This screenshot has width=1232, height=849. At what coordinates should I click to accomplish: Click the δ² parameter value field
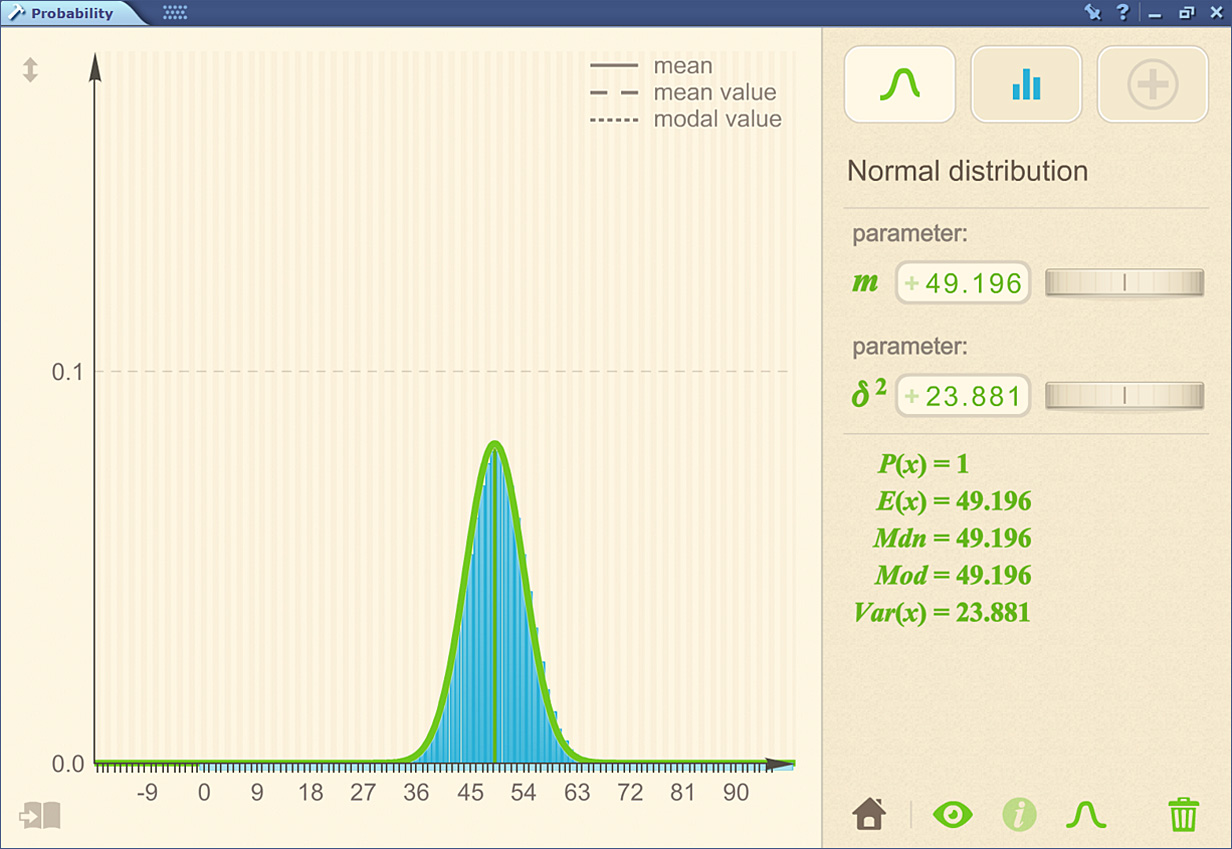(x=962, y=396)
